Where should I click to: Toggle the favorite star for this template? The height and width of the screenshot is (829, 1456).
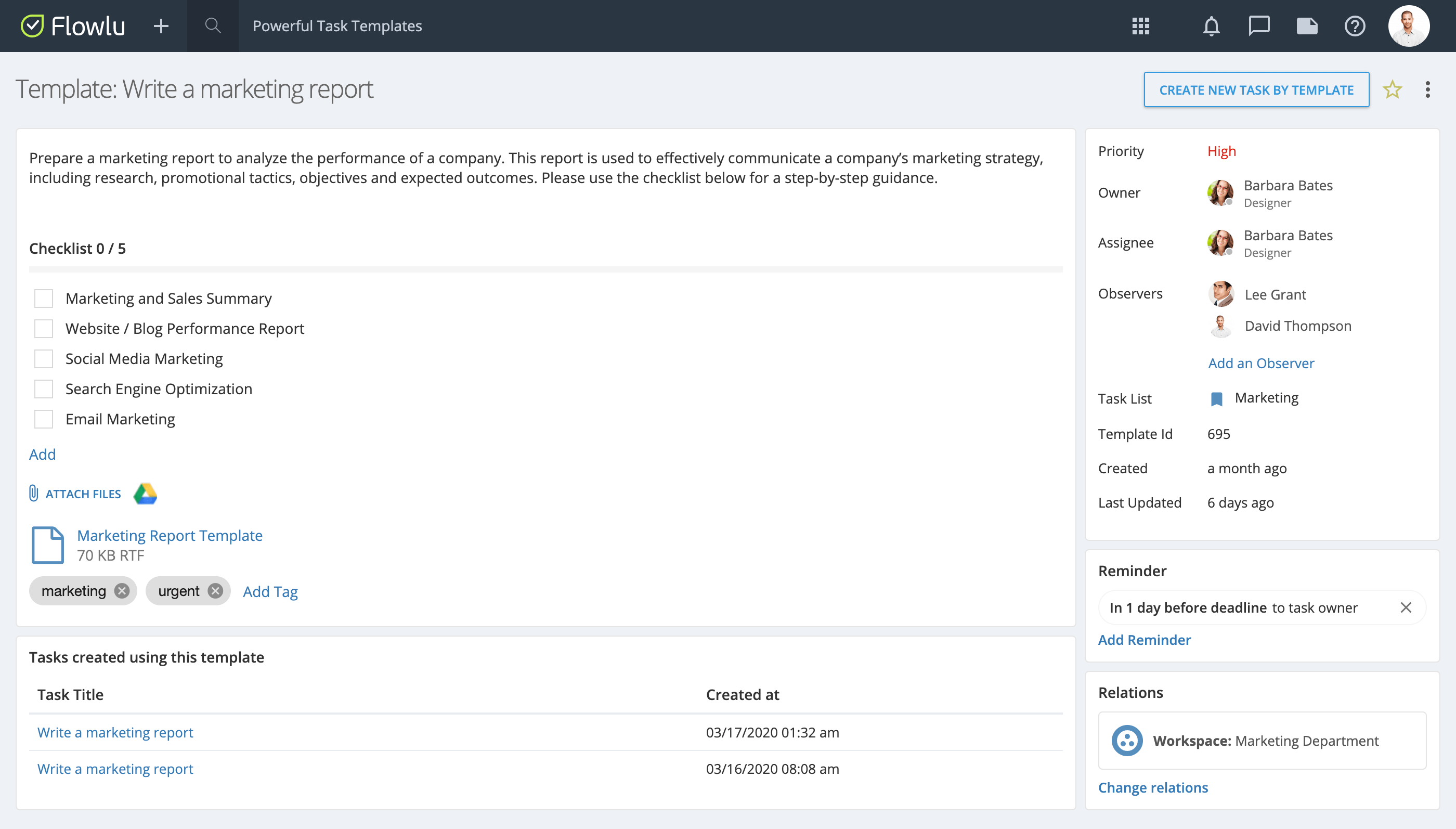1392,89
